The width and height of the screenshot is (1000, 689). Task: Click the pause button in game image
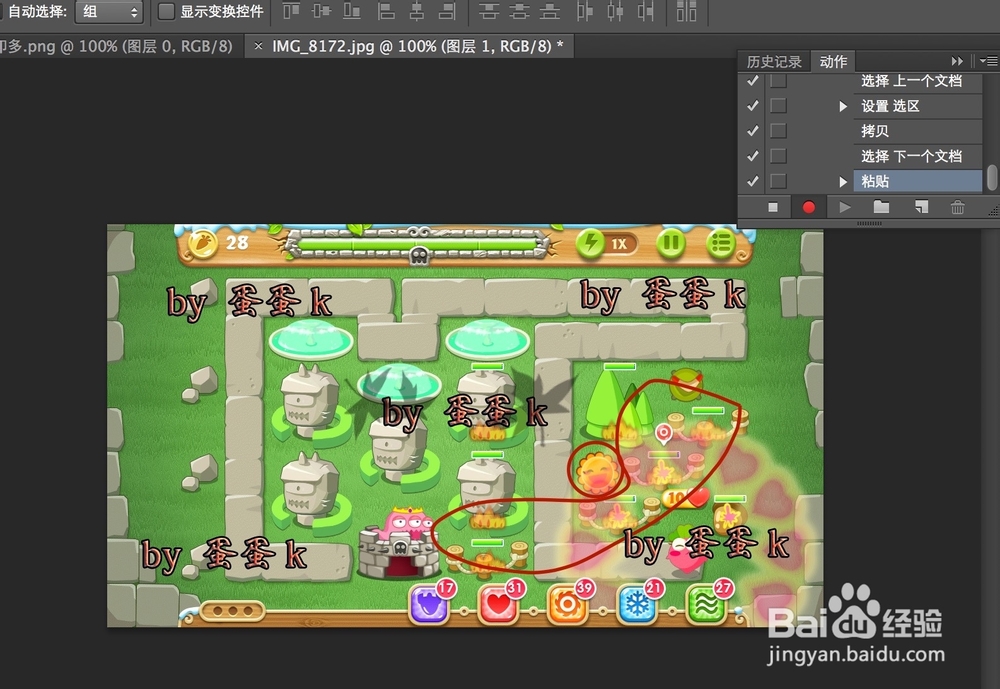click(x=670, y=243)
